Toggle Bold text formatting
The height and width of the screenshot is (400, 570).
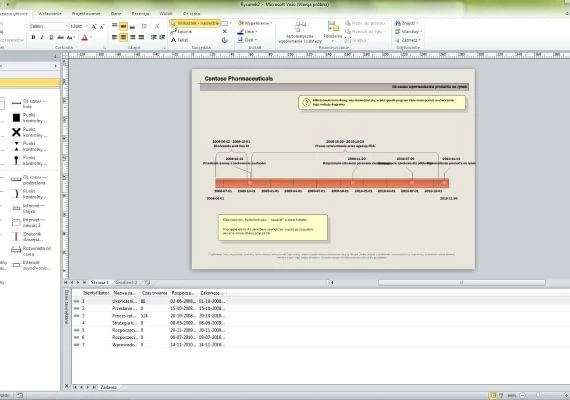tap(33, 37)
